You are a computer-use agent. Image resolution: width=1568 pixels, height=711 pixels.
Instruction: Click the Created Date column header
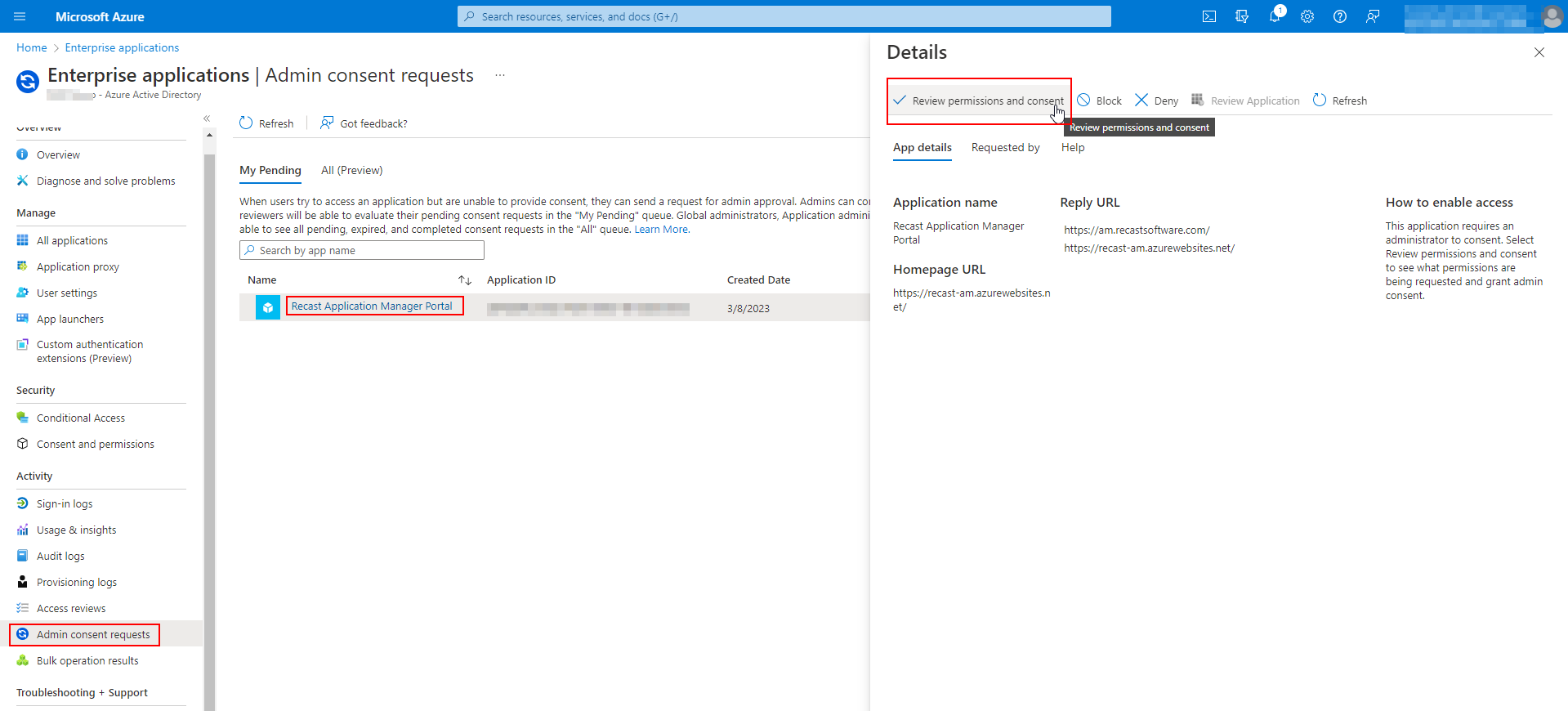pos(758,279)
